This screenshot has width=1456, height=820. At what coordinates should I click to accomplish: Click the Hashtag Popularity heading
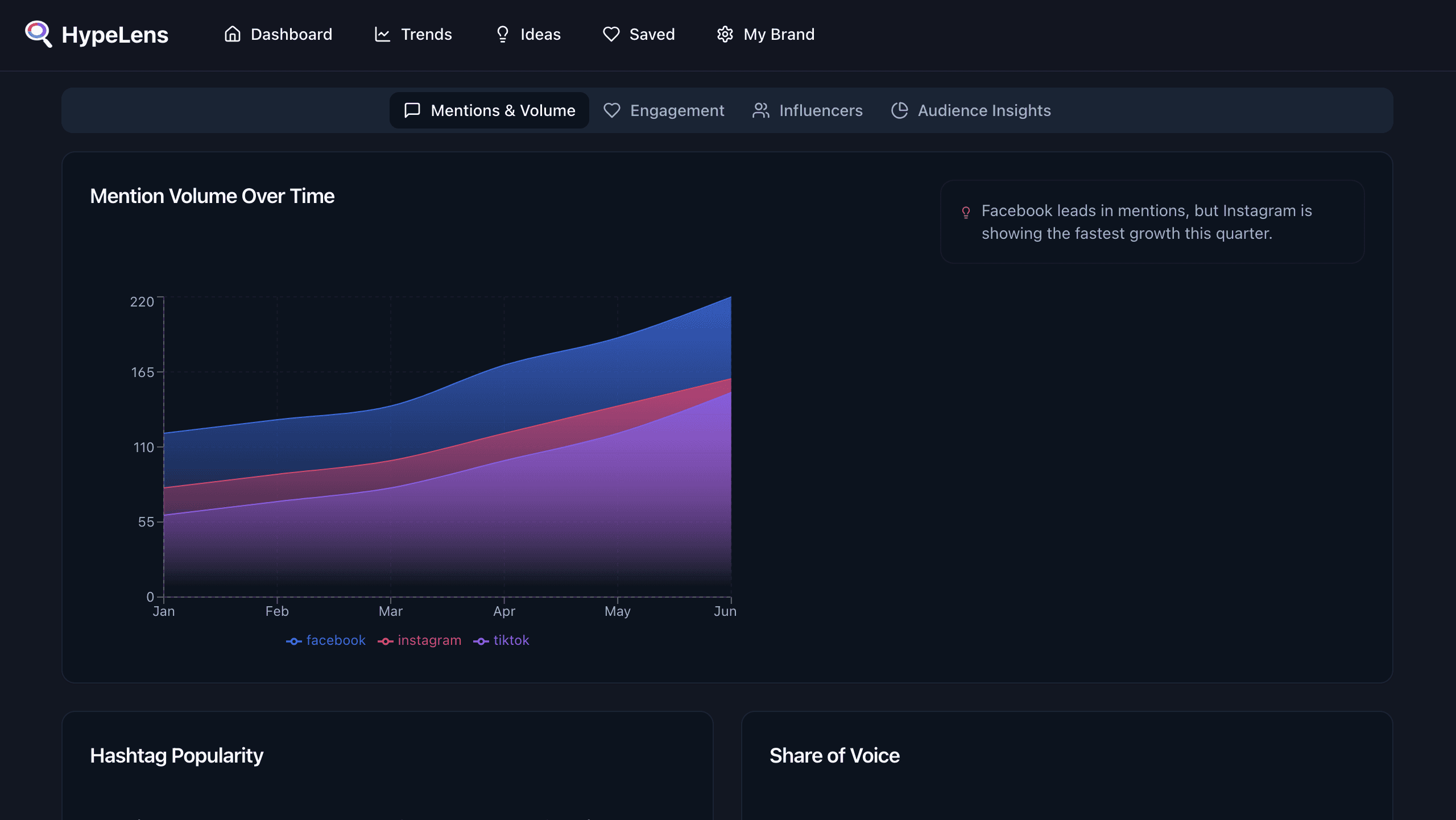177,756
